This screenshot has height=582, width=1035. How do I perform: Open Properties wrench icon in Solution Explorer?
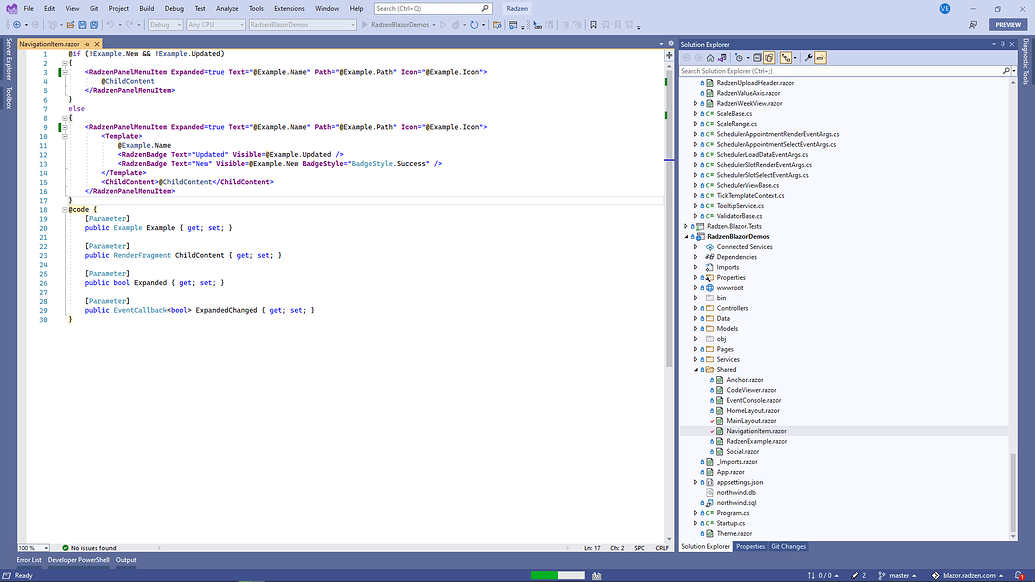coord(808,58)
